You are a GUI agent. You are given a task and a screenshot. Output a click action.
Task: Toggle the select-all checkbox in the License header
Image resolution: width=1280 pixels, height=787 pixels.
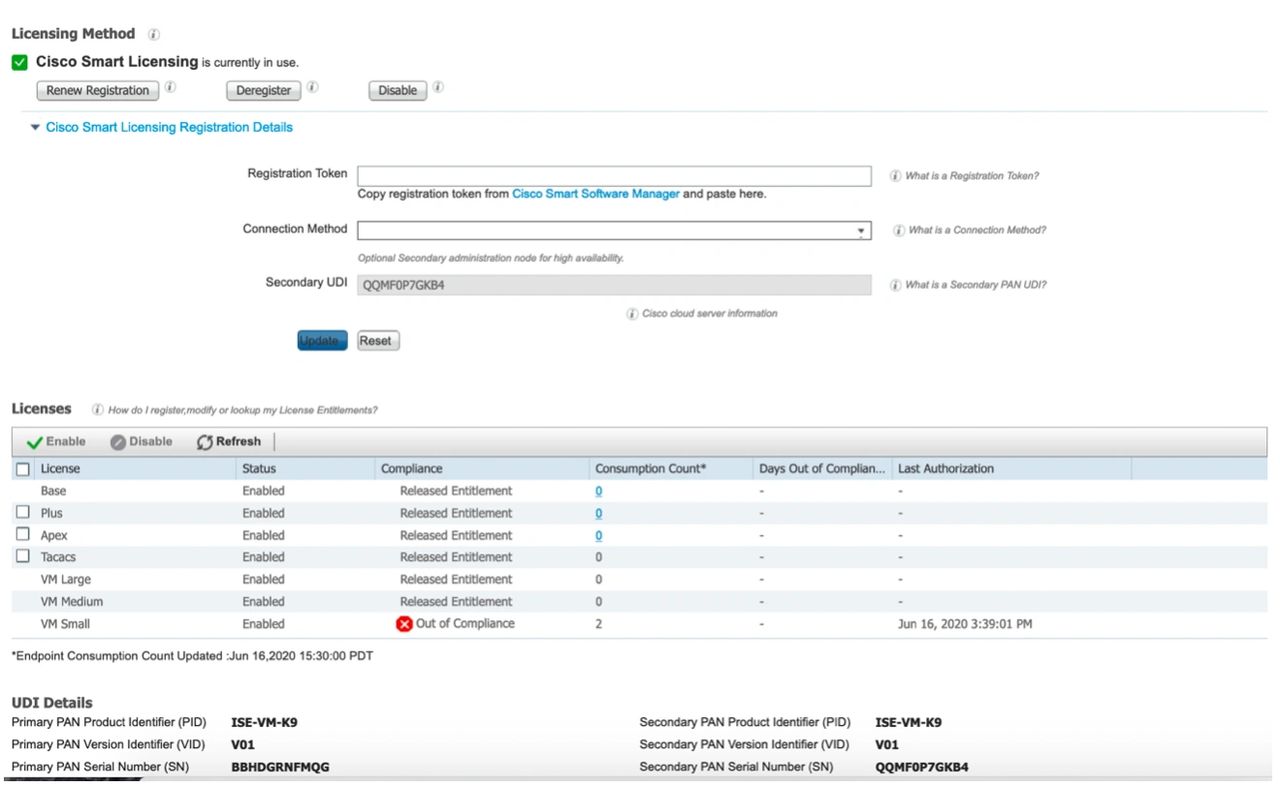[x=23, y=468]
